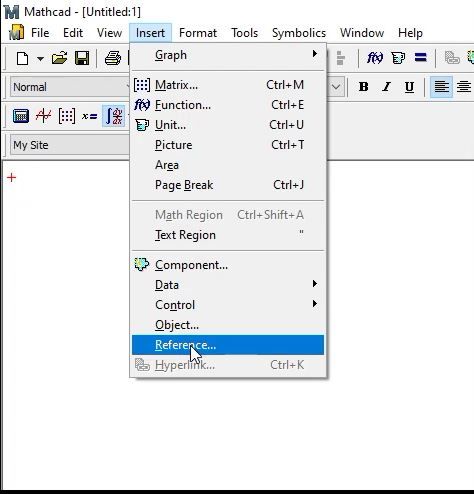This screenshot has width=474, height=494.
Task: Open the Window menu
Action: tap(362, 33)
